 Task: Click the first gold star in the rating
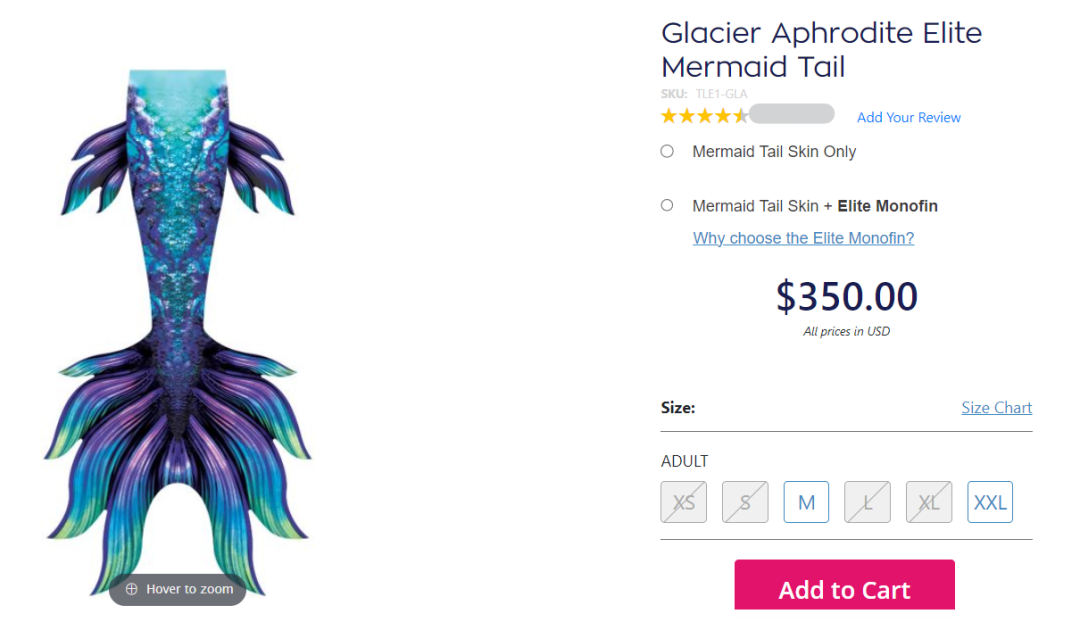(669, 116)
